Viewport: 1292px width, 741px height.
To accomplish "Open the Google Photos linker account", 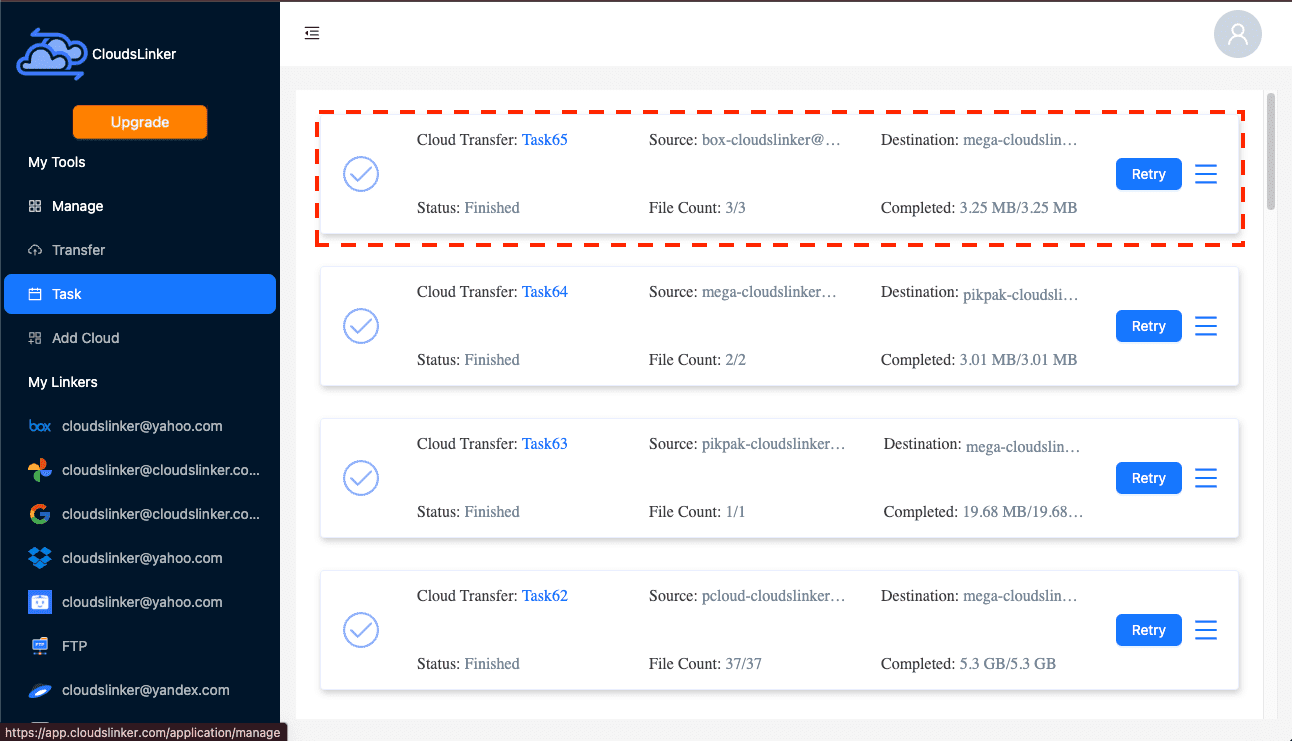I will (x=139, y=470).
